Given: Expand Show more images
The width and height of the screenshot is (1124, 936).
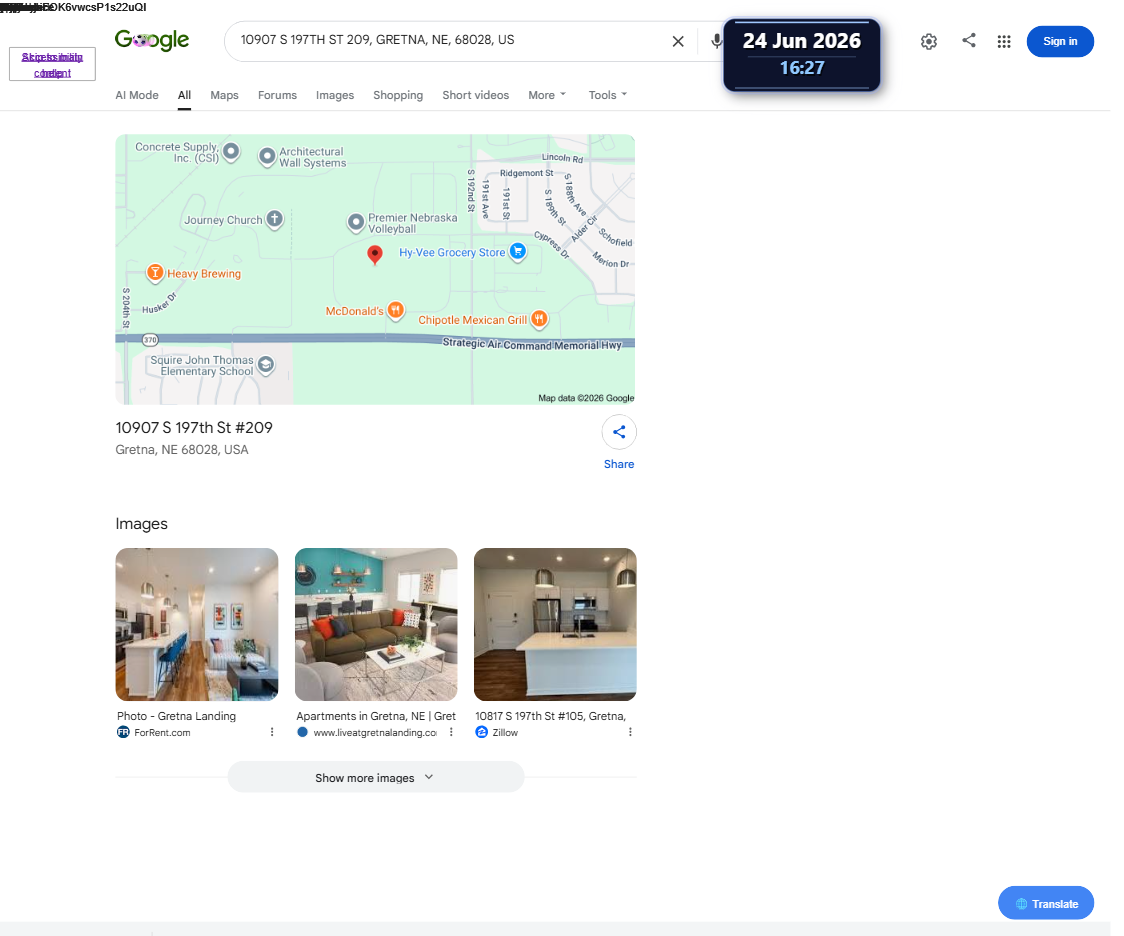Looking at the screenshot, I should tap(376, 777).
